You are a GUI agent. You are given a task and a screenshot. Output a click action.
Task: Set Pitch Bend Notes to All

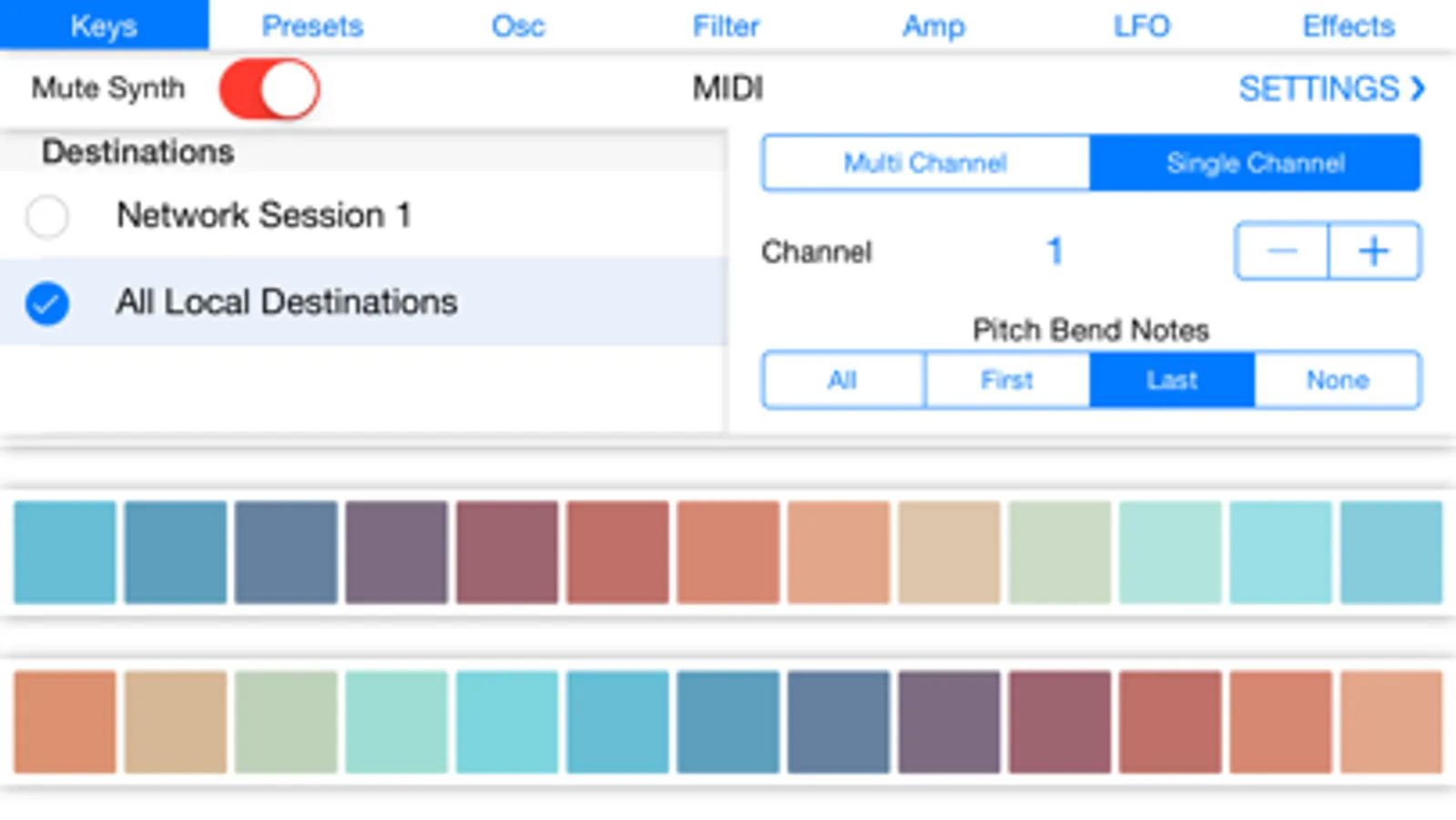coord(843,380)
